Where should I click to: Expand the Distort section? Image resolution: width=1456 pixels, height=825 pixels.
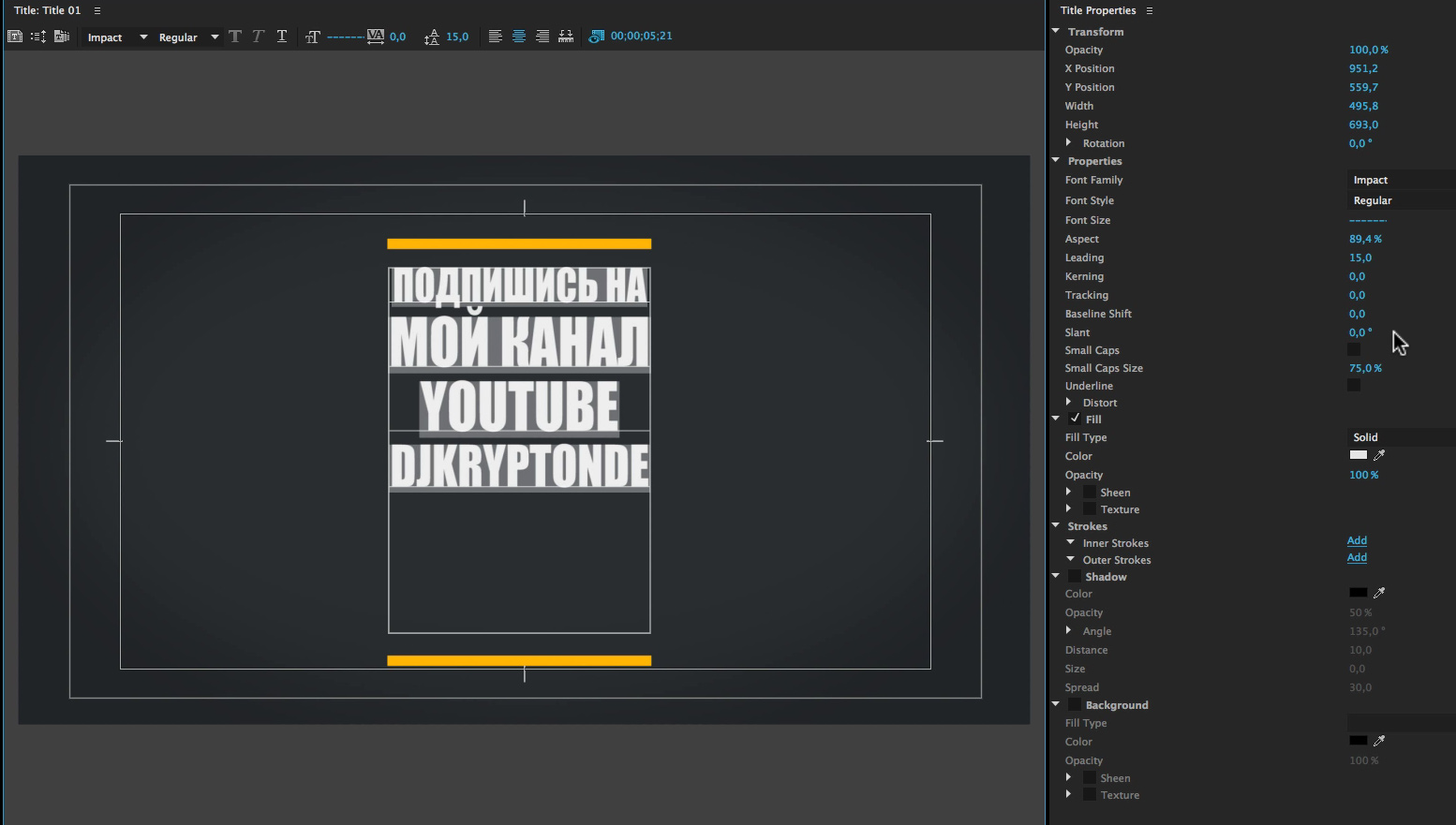[x=1069, y=403]
